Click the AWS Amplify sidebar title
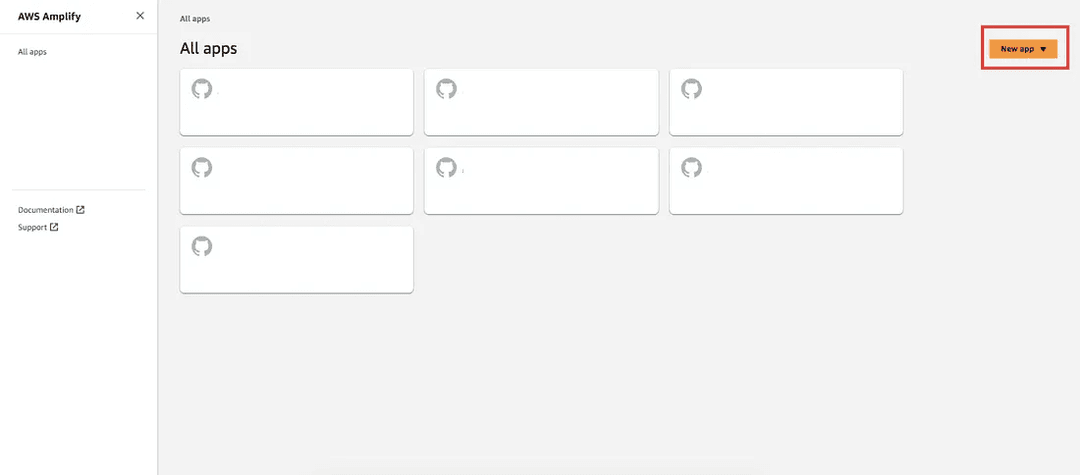The height and width of the screenshot is (475, 1080). [51, 16]
